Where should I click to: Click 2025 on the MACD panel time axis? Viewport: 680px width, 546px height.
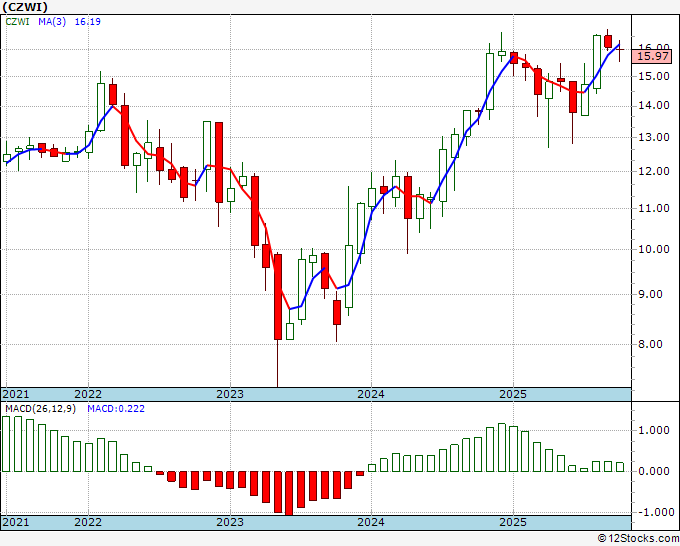513,522
